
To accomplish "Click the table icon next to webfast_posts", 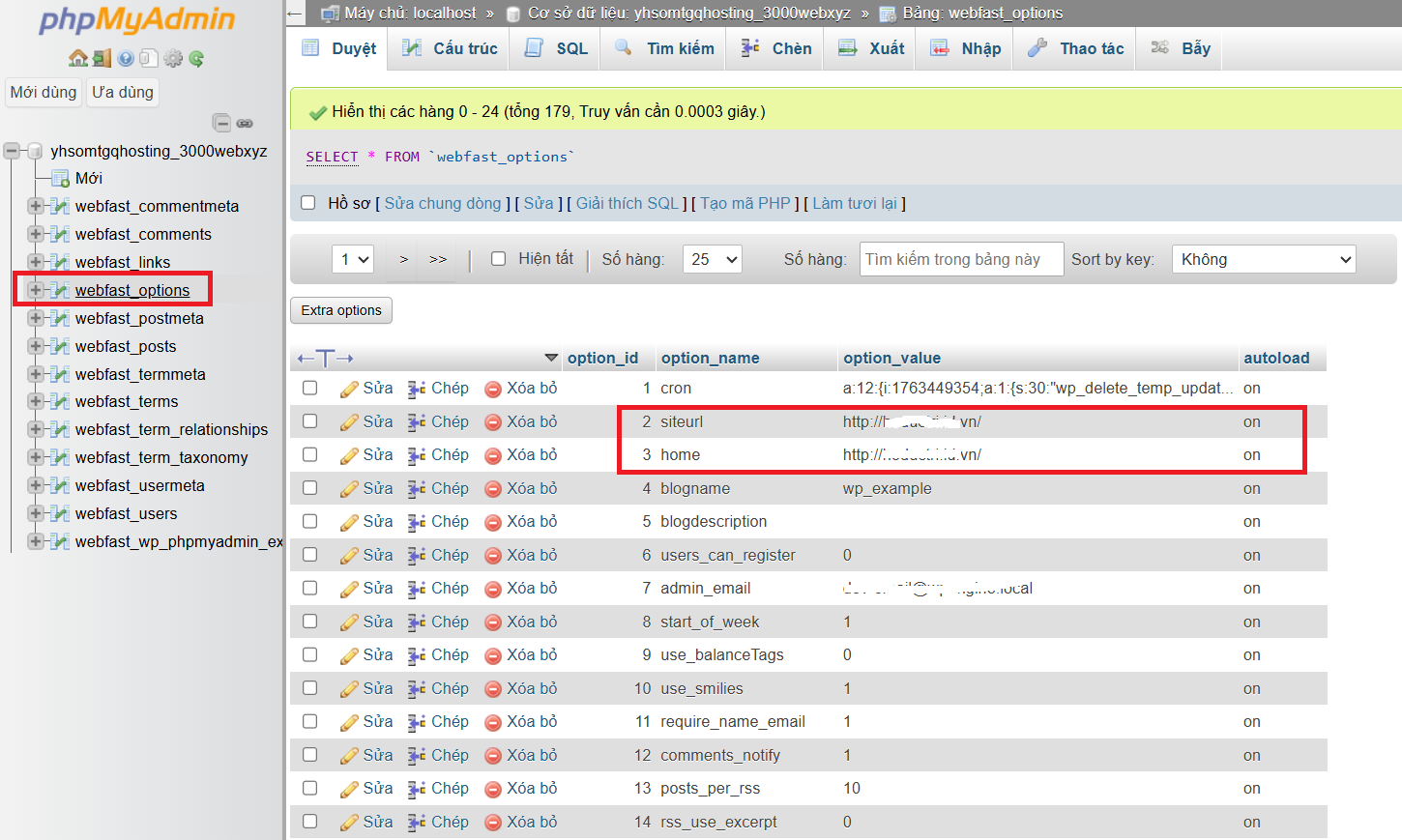I will pyautogui.click(x=60, y=346).
